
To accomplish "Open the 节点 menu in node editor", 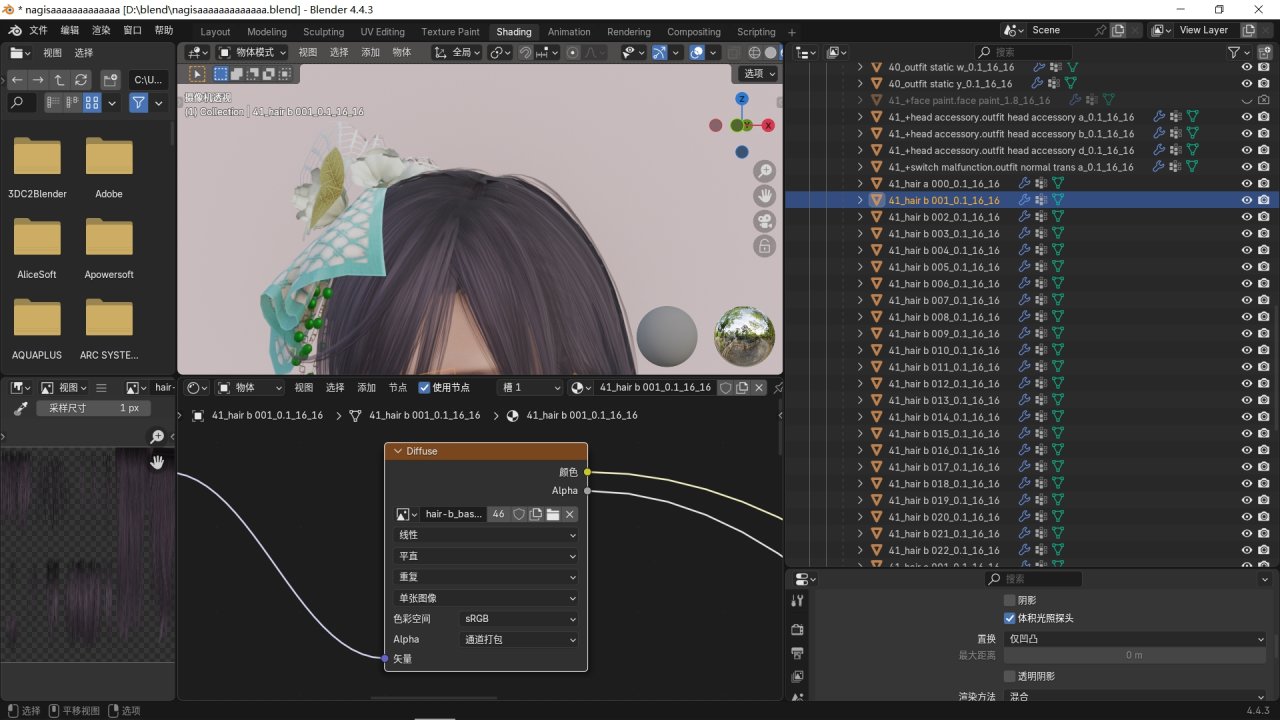I will [x=398, y=388].
